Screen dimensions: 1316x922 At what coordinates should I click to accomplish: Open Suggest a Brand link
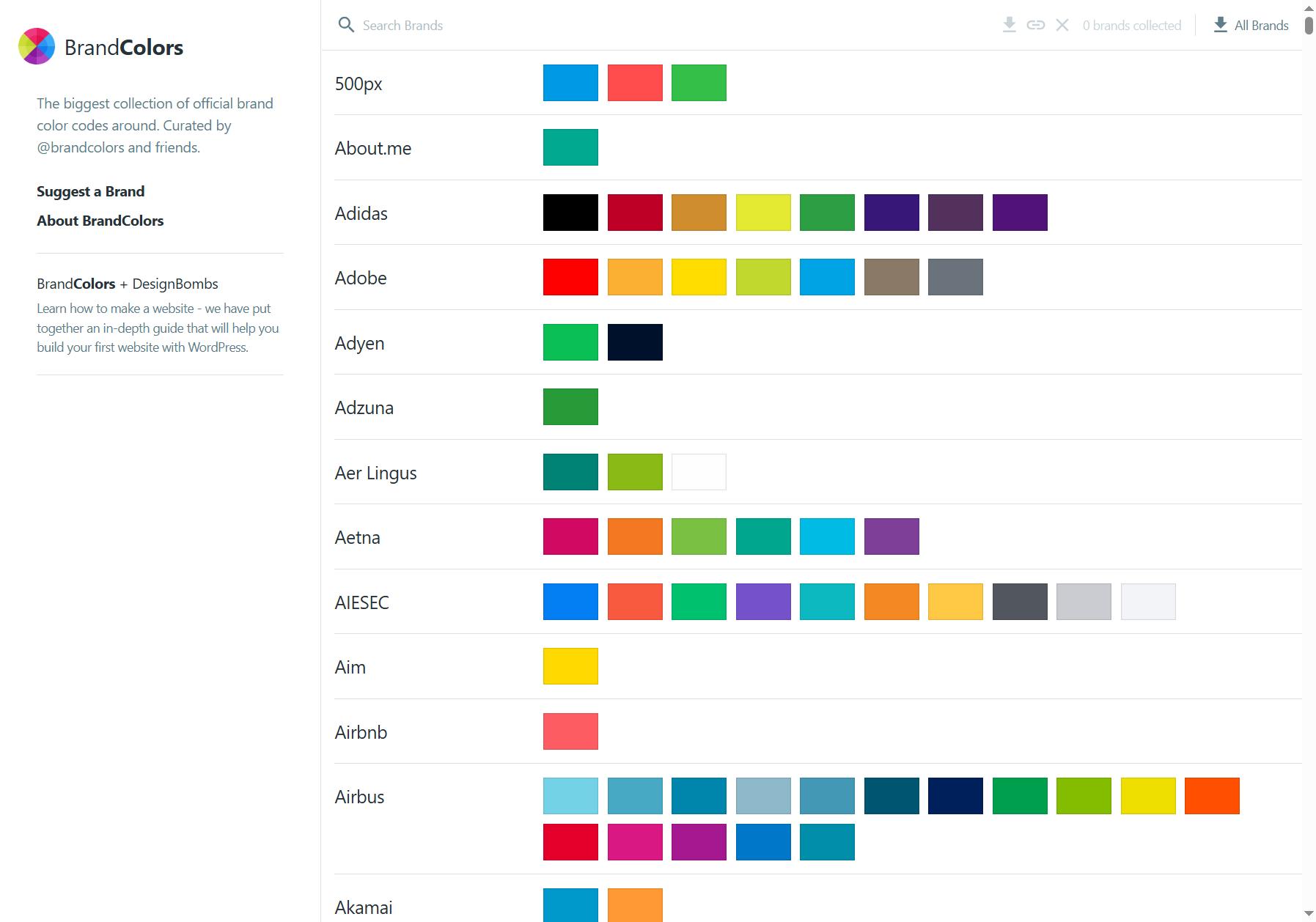pyautogui.click(x=90, y=191)
